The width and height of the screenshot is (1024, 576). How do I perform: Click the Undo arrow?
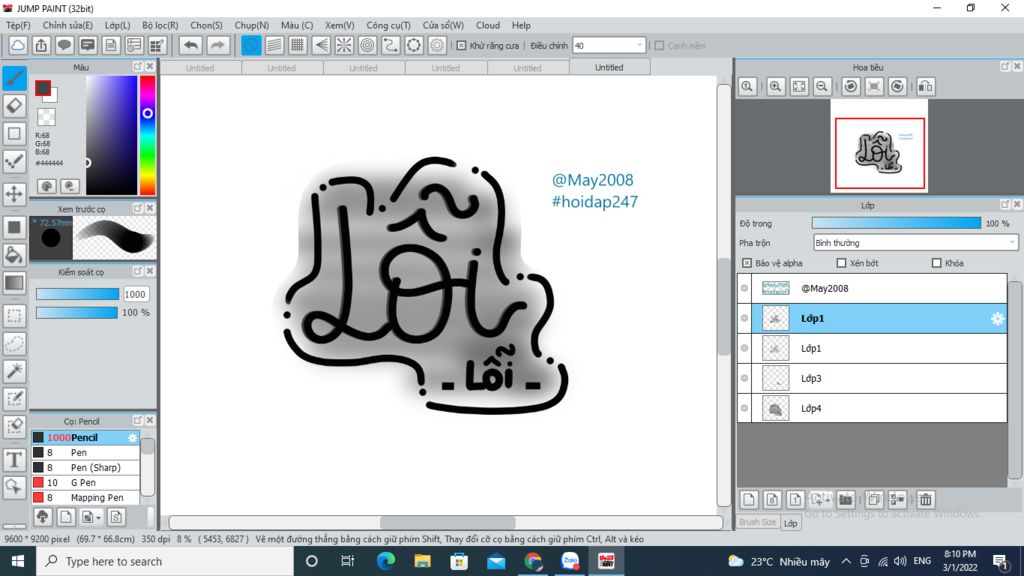pyautogui.click(x=191, y=45)
